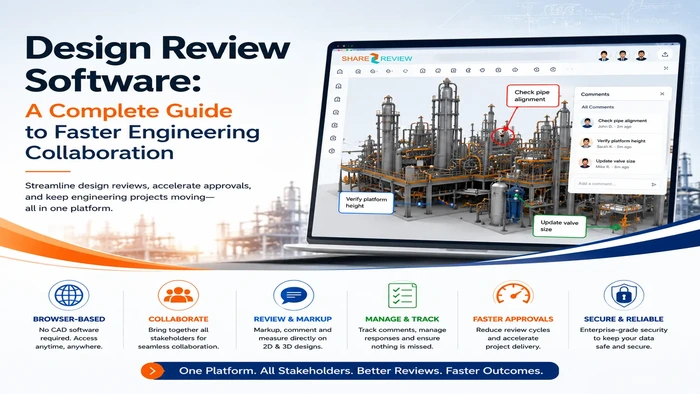Click the Secure & Reliable shield lock icon
Screen dimensions: 700x394
click(624, 295)
